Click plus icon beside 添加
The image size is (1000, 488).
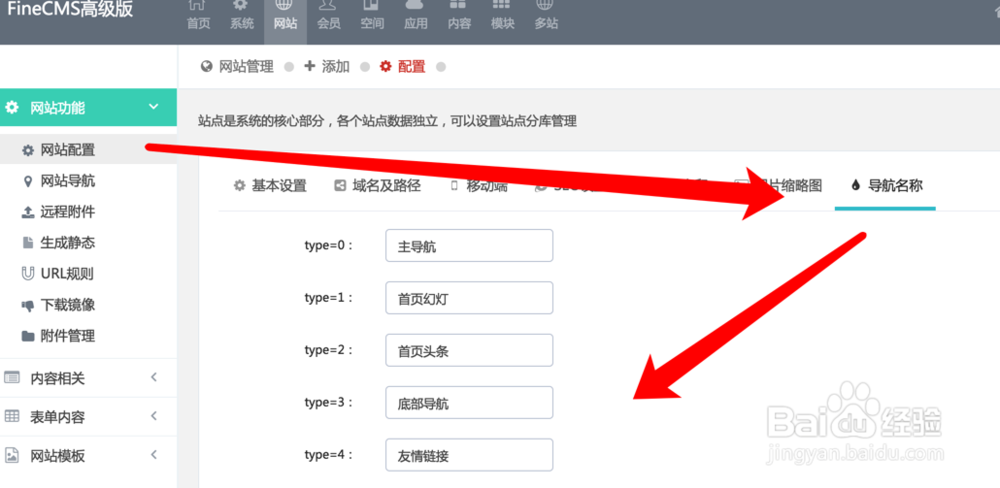click(309, 66)
